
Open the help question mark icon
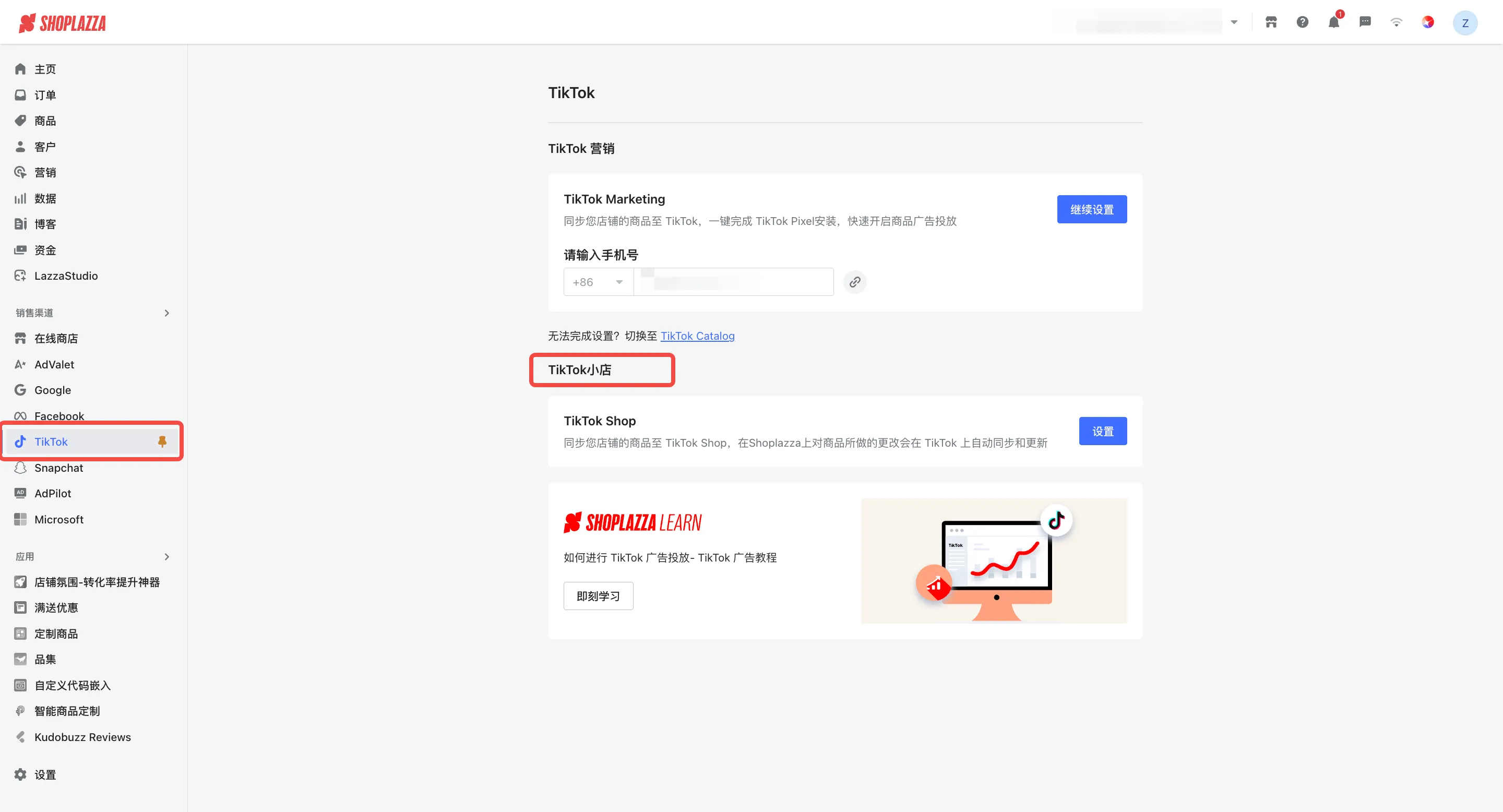click(x=1302, y=22)
